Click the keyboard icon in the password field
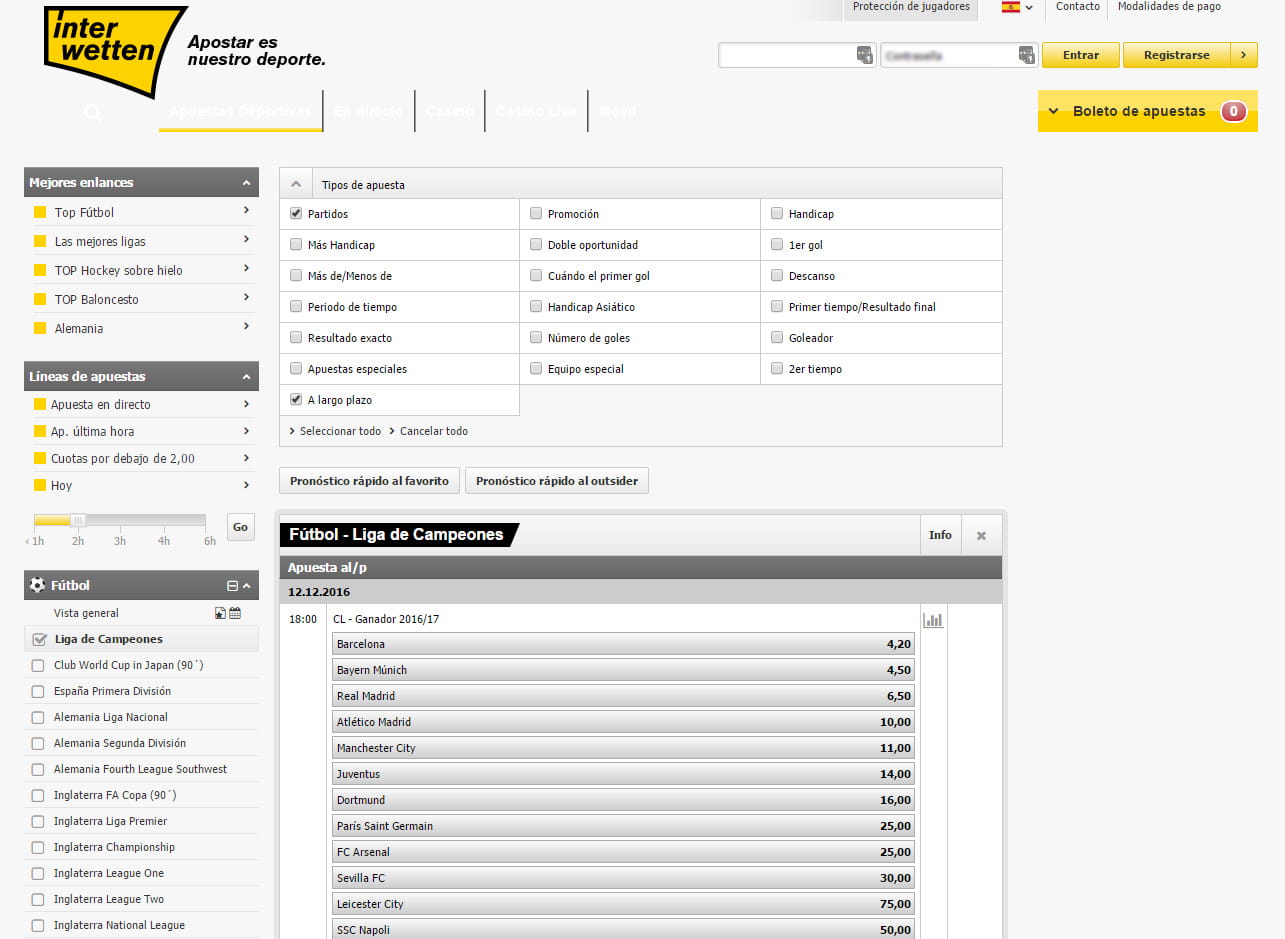 [1025, 55]
